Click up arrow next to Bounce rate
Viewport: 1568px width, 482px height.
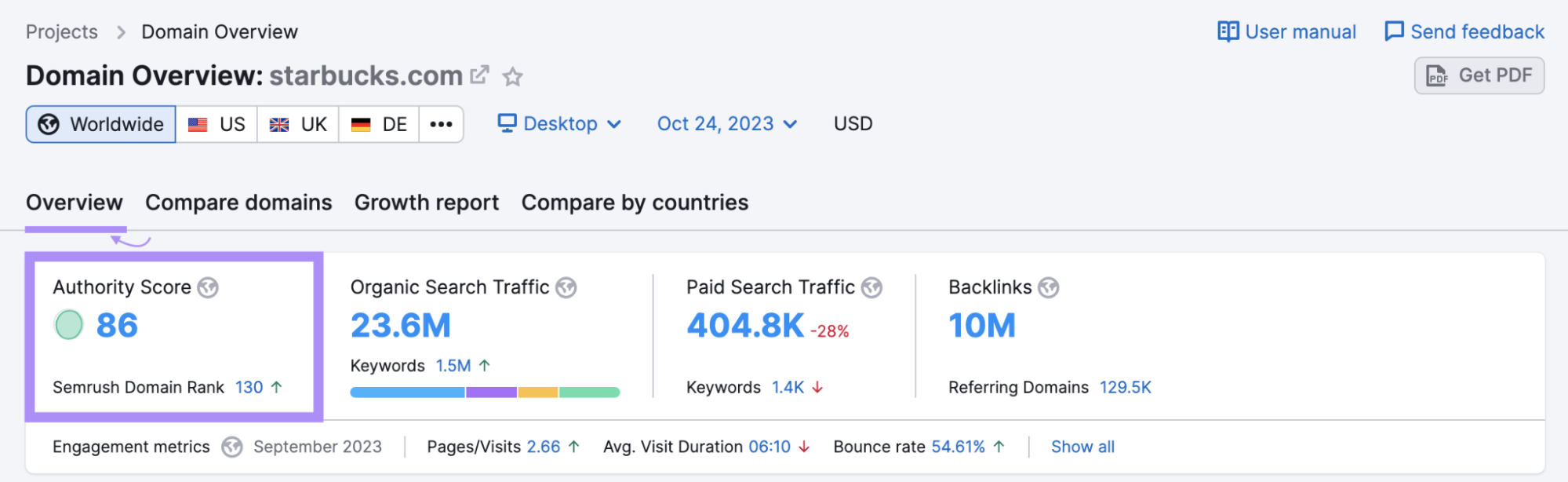pos(999,447)
